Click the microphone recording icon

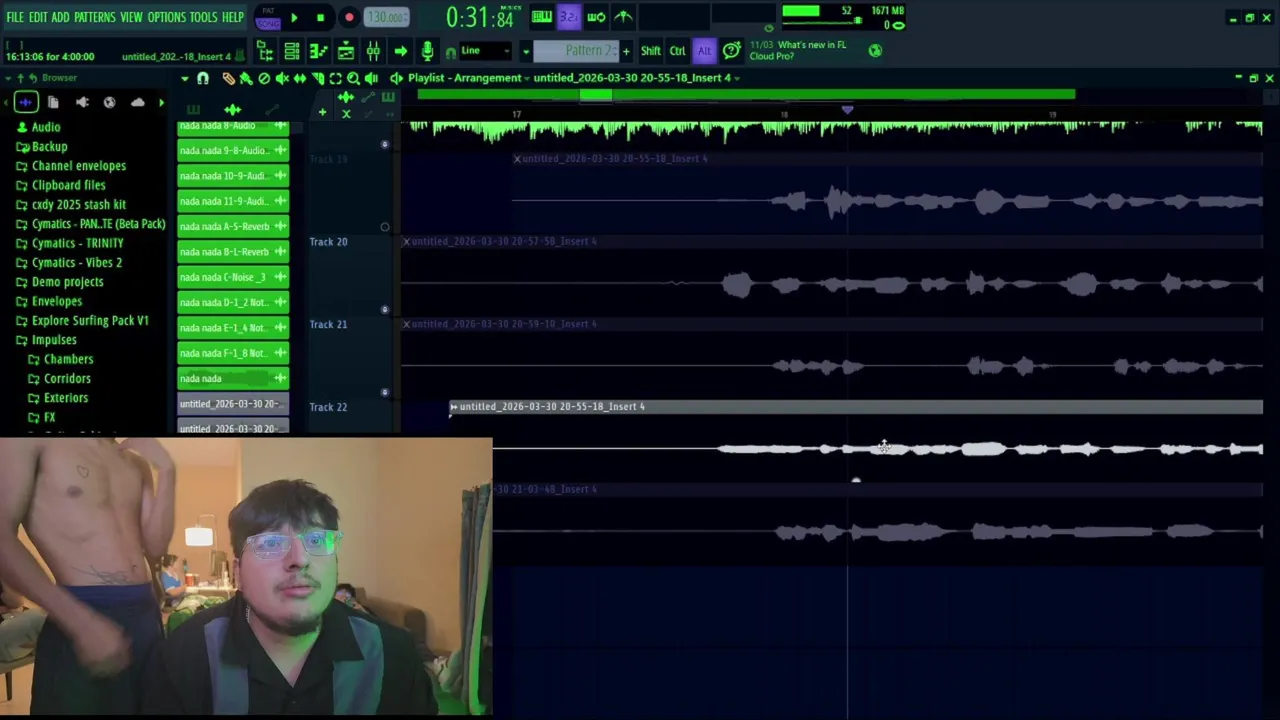pyautogui.click(x=427, y=51)
